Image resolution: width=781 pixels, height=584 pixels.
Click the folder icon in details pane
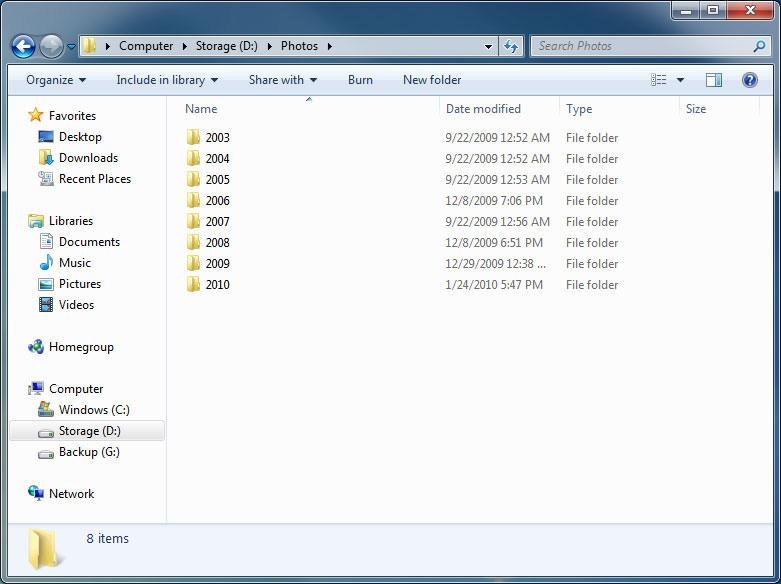pyautogui.click(x=45, y=549)
